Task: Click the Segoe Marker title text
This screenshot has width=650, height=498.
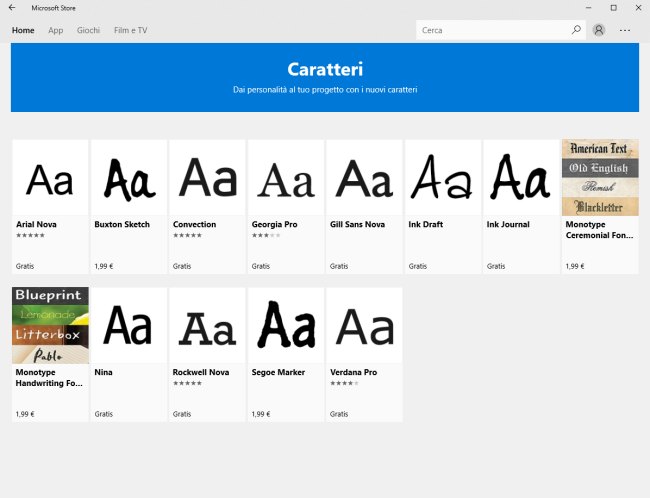Action: tap(278, 372)
